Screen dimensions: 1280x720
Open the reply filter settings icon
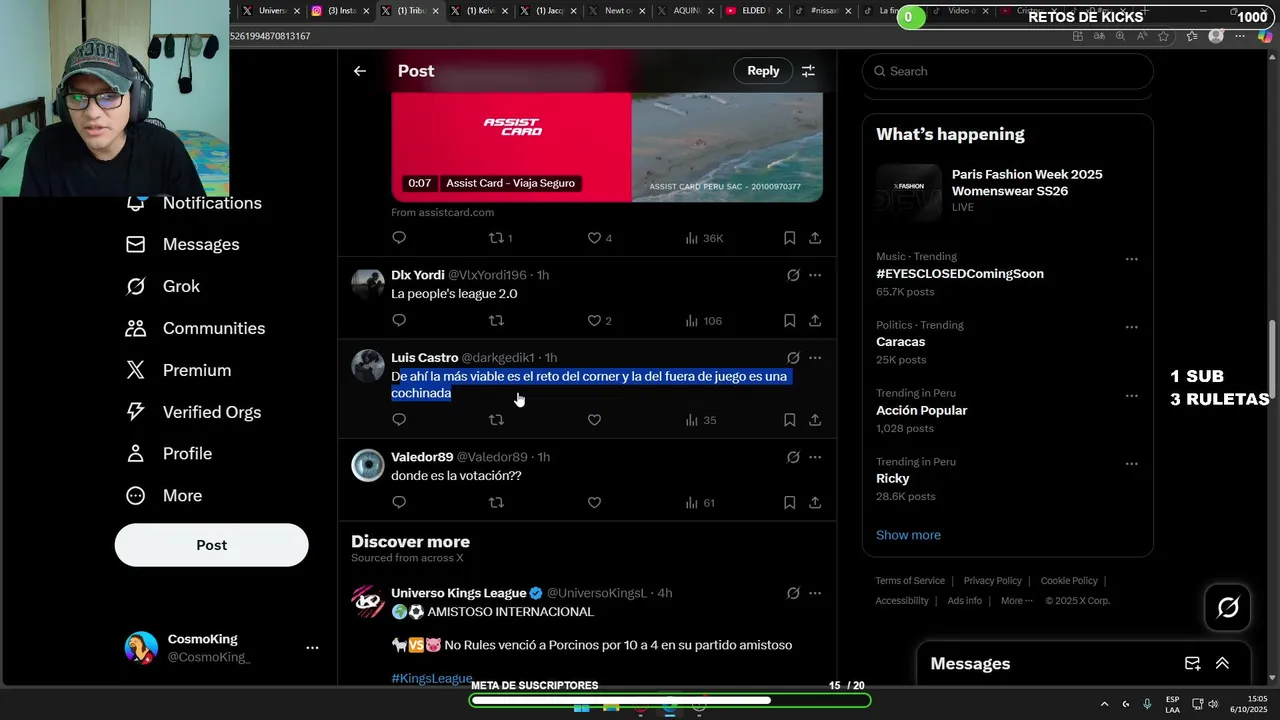pos(808,71)
